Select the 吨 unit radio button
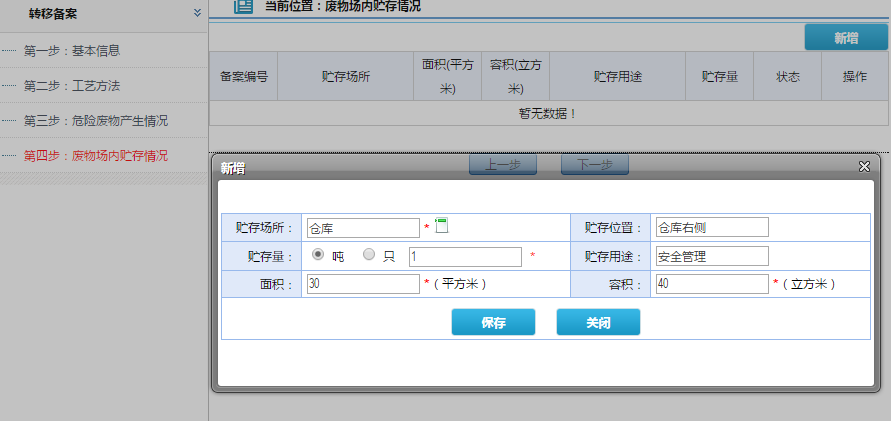Screen dimensions: 891x421 (319, 255)
